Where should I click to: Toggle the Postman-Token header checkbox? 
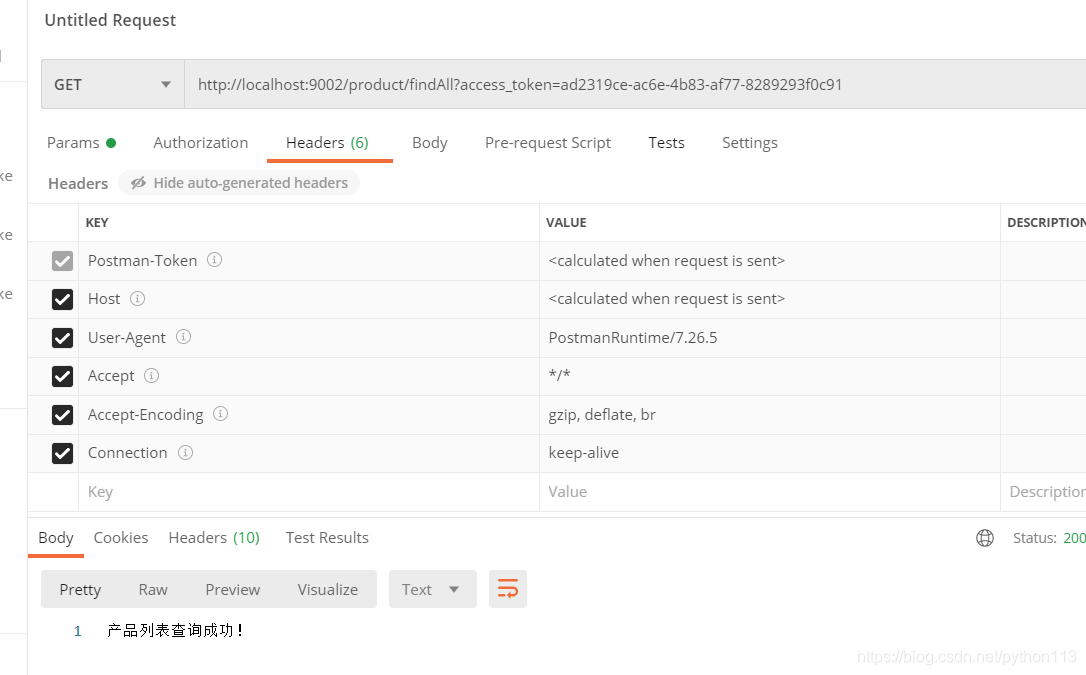(62, 261)
